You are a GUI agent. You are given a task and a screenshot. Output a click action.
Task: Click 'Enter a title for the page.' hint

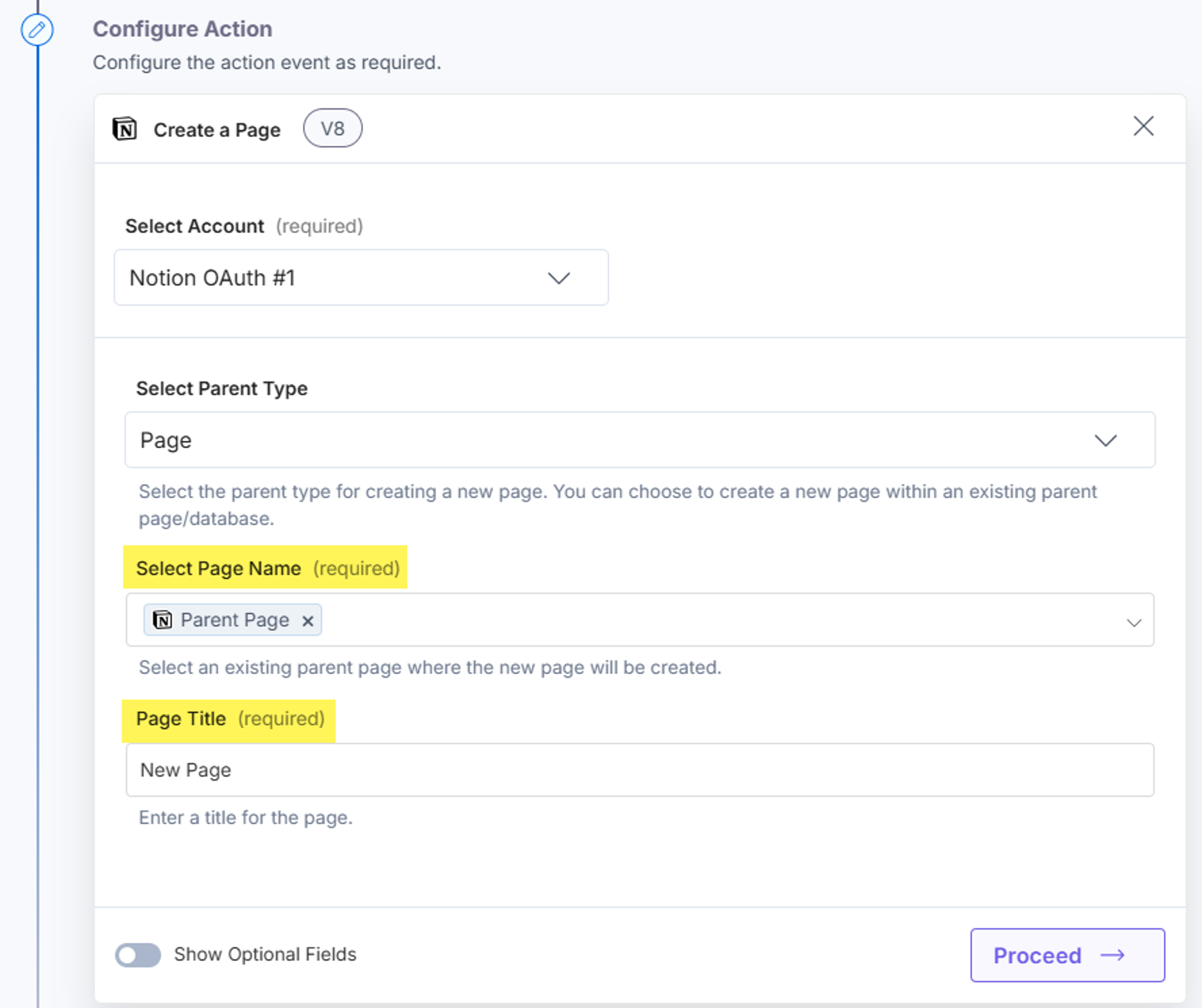pyautogui.click(x=245, y=817)
